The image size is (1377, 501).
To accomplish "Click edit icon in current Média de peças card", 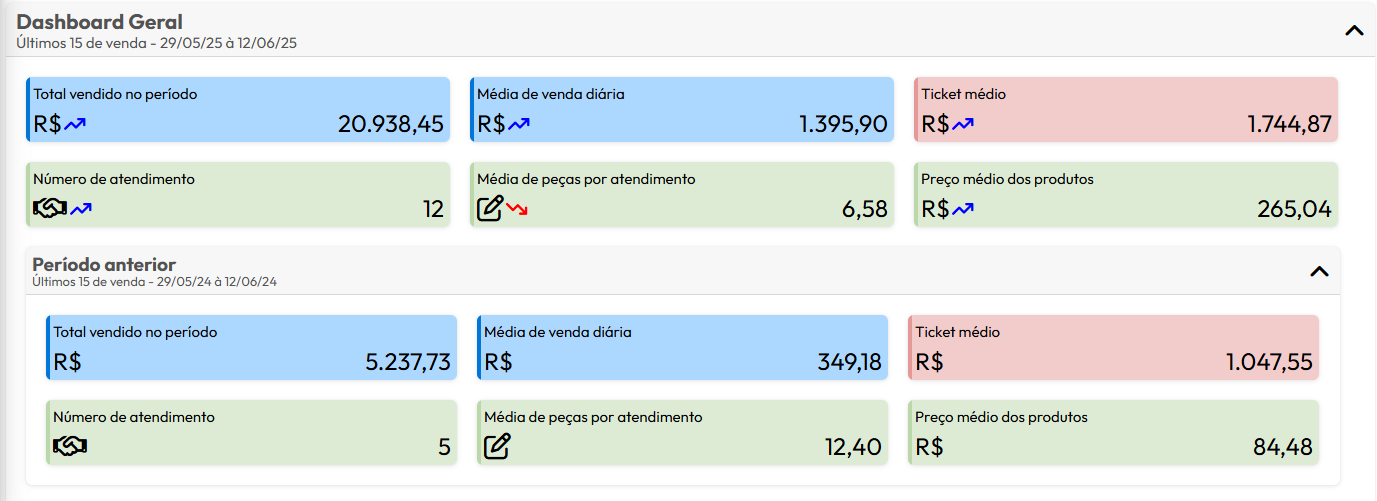I will click(490, 209).
